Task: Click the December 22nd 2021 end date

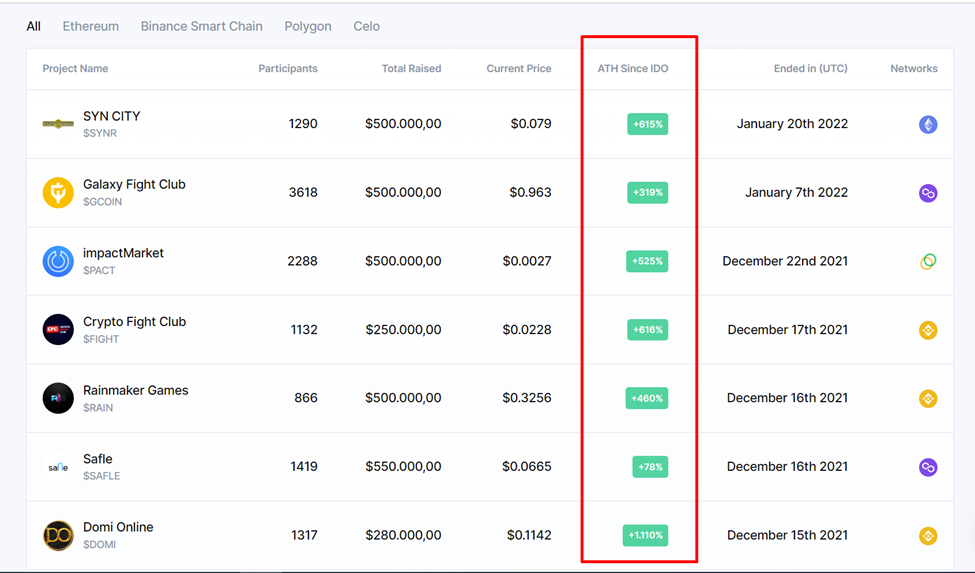Action: pos(785,261)
